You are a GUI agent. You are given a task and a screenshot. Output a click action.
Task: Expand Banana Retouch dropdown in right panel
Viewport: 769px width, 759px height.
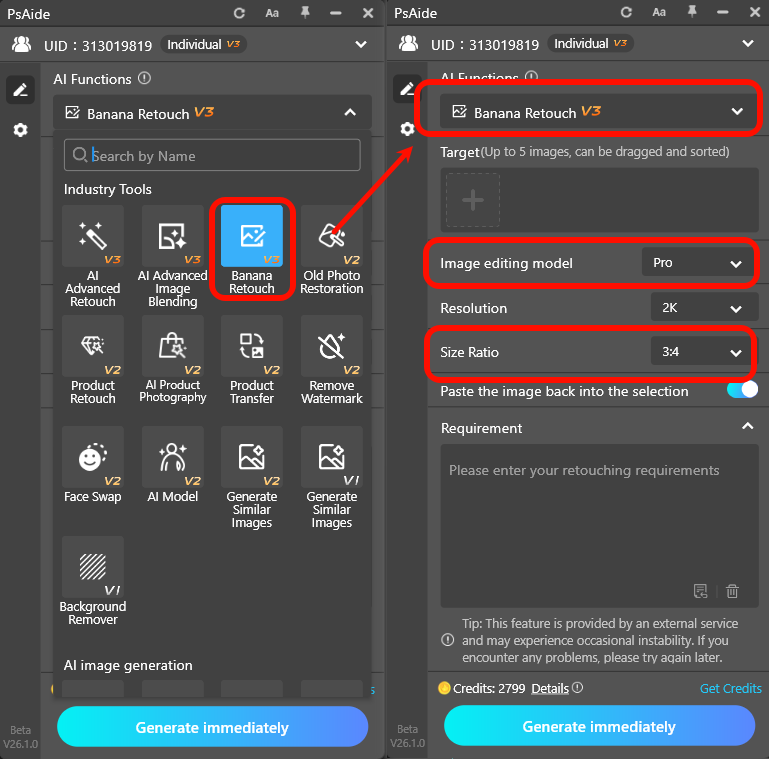pos(737,112)
